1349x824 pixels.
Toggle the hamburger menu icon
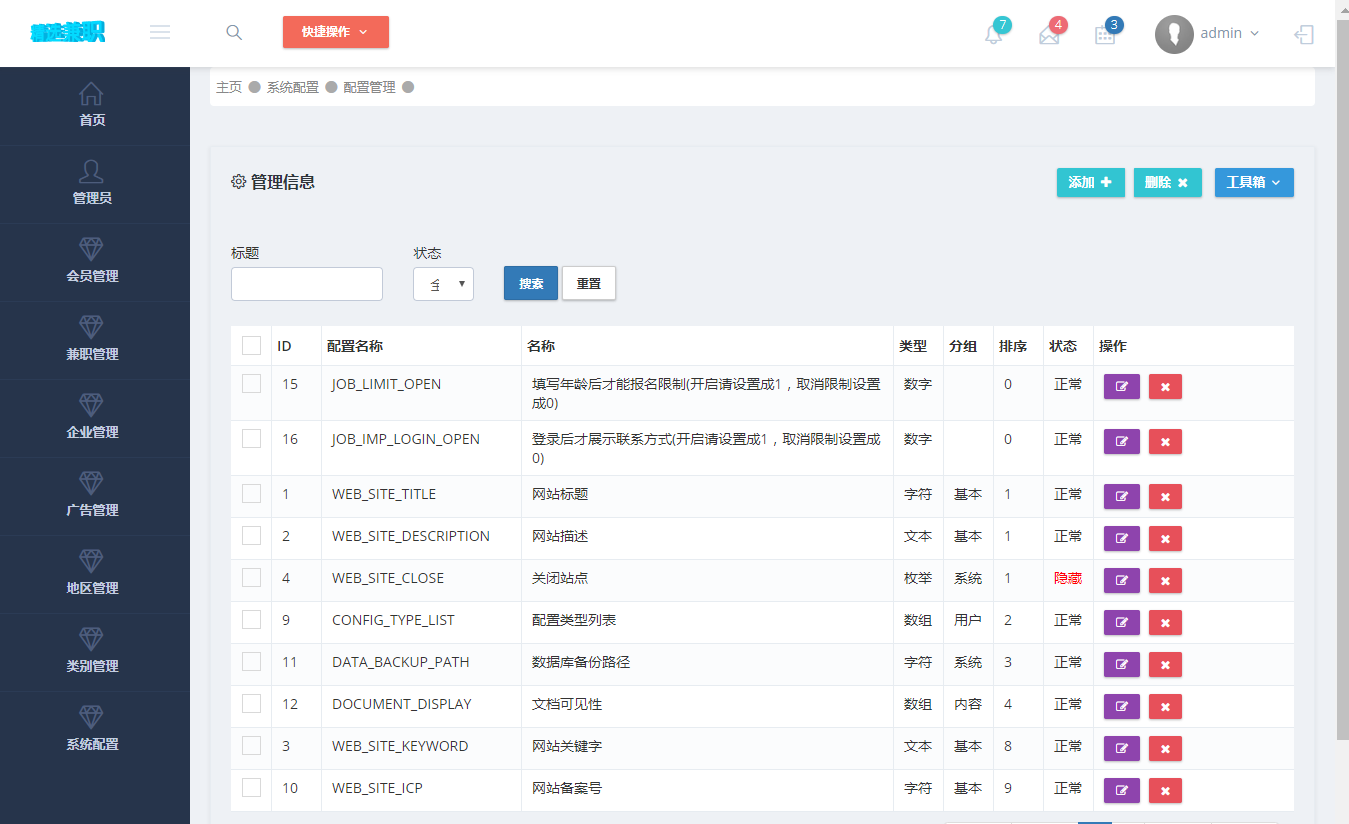pos(160,32)
